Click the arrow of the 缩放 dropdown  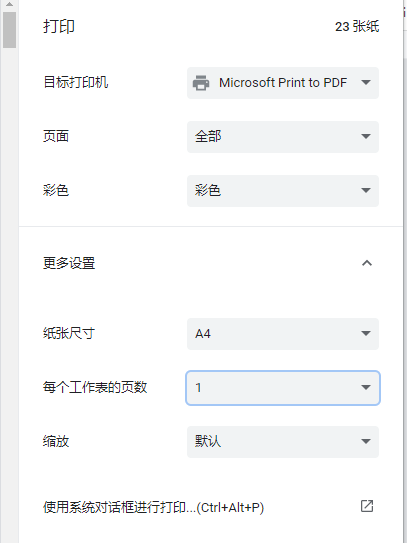point(366,442)
